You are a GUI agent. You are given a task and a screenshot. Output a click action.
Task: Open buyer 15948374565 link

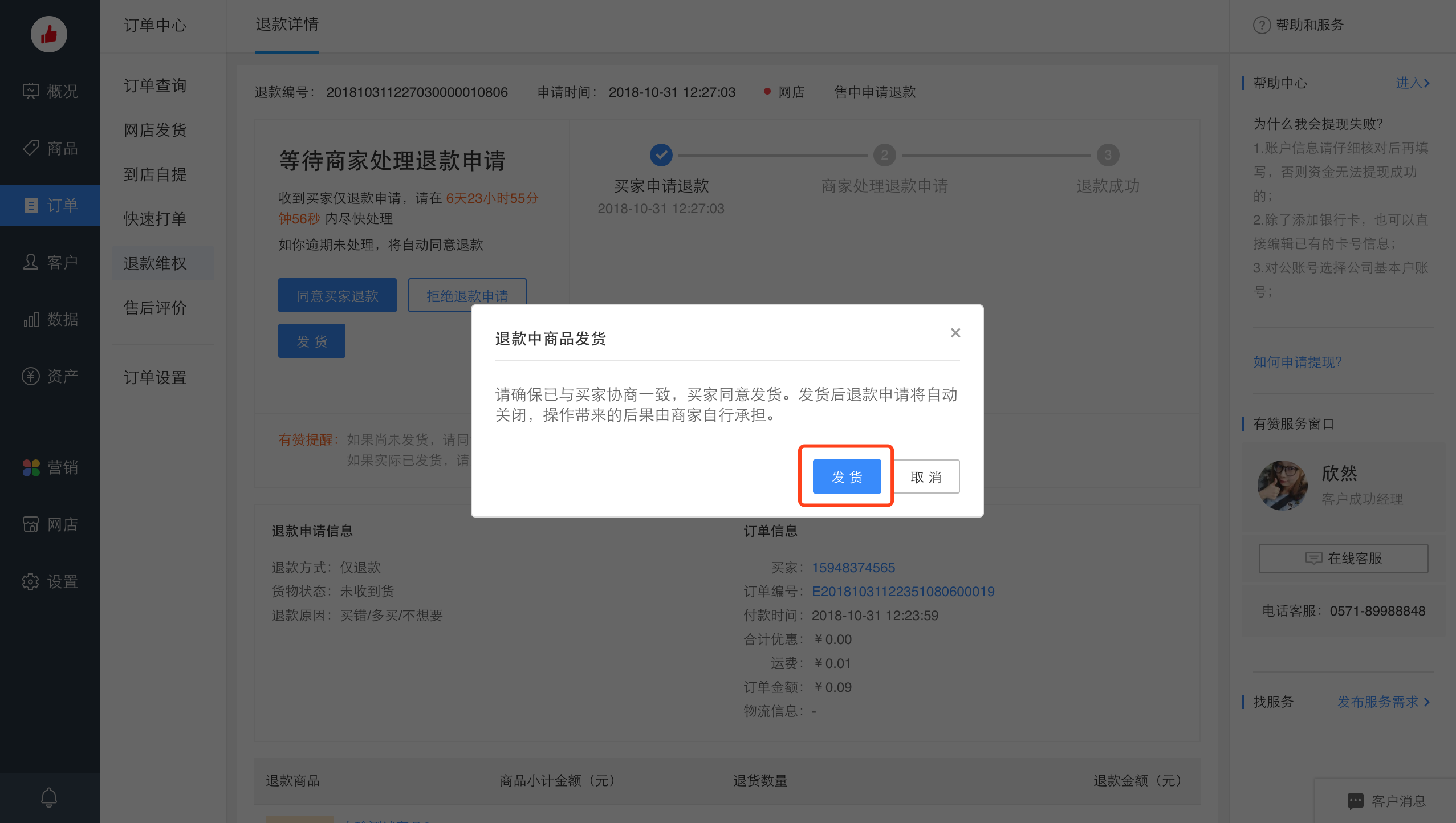click(x=853, y=568)
